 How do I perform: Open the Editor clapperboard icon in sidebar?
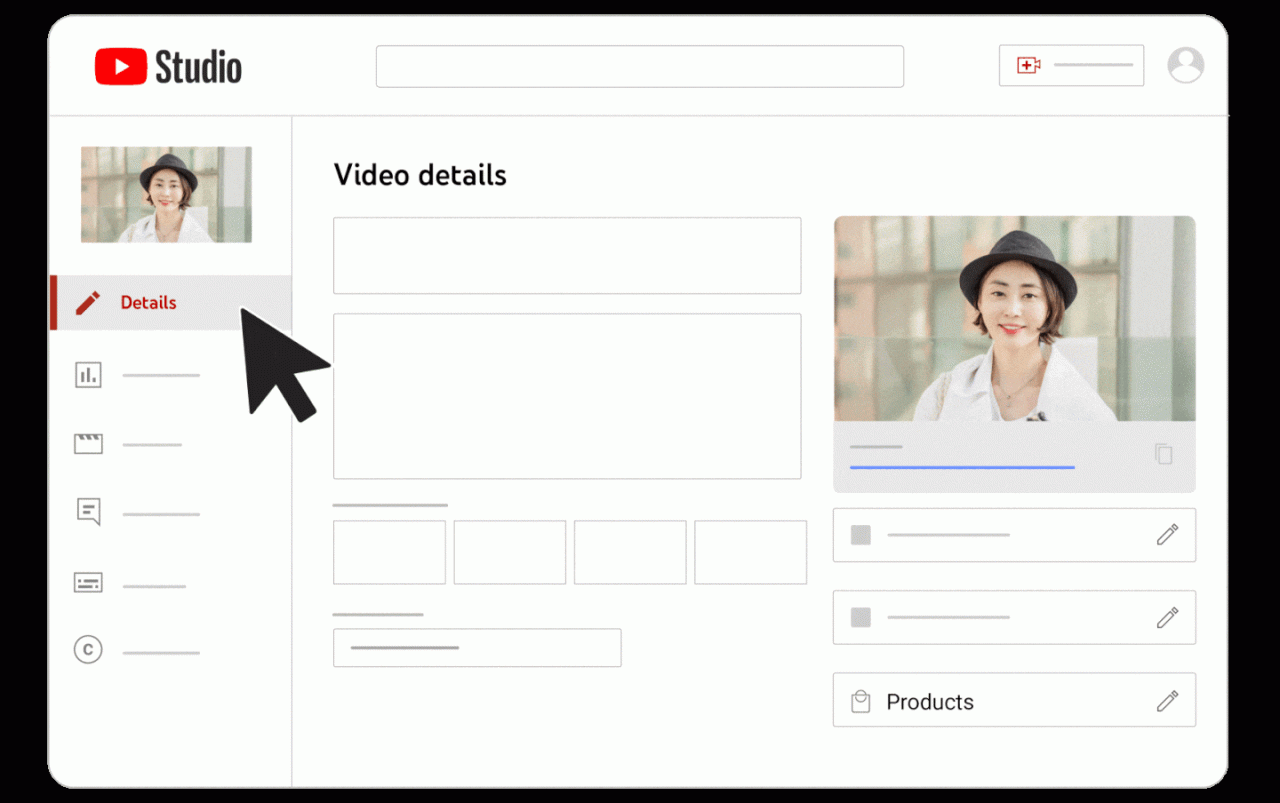pyautogui.click(x=88, y=444)
